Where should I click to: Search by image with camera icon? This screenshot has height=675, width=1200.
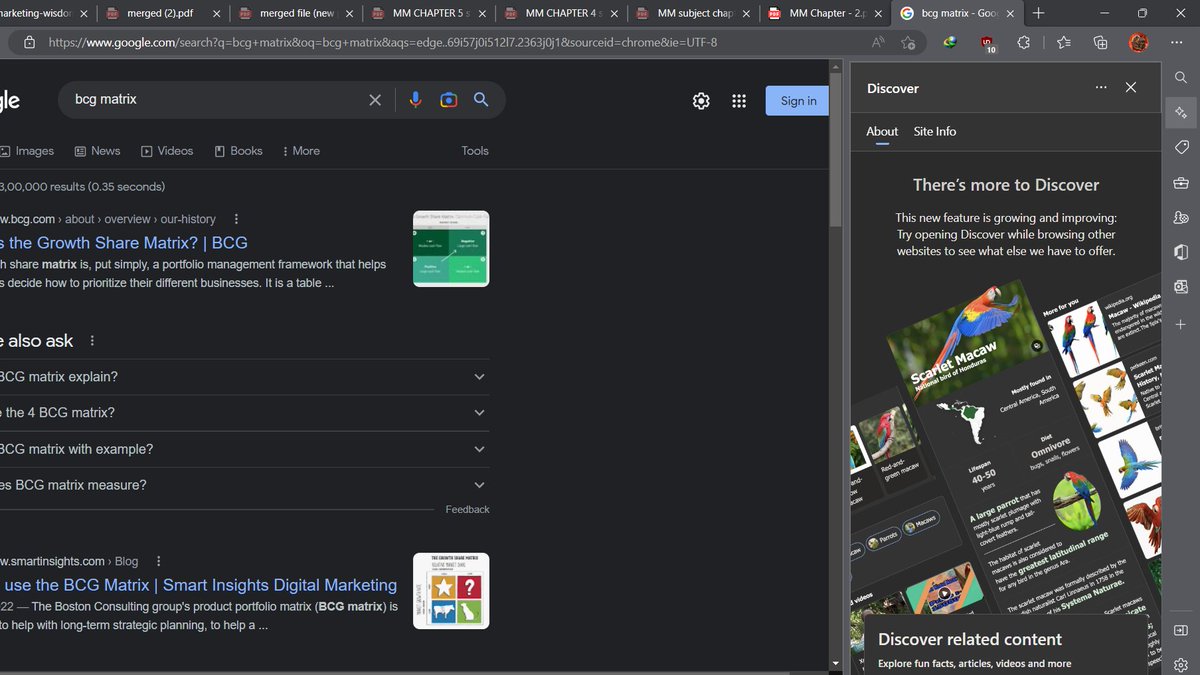pyautogui.click(x=449, y=100)
